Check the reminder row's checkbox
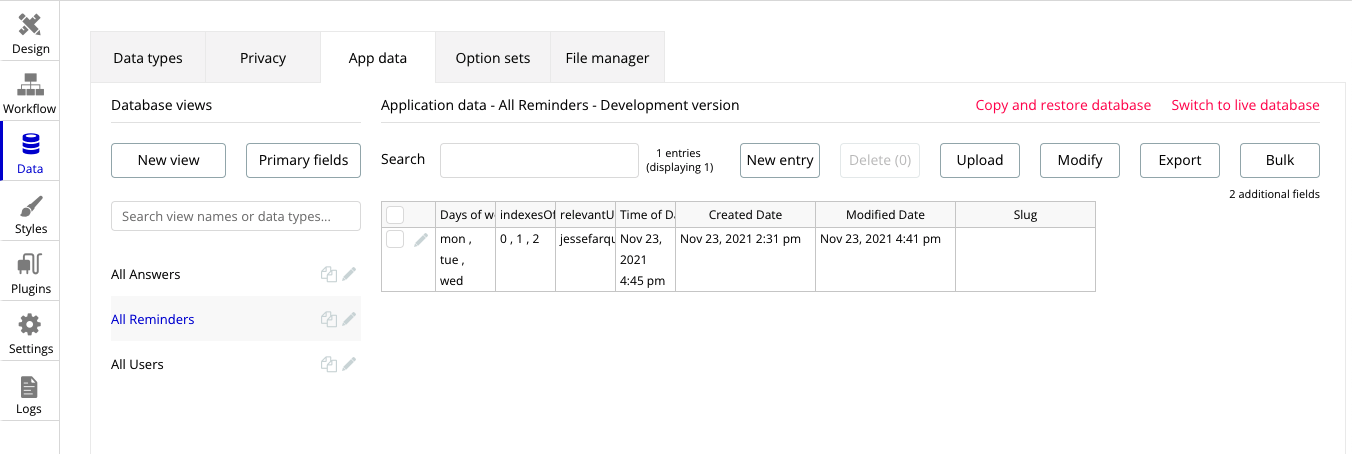The width and height of the screenshot is (1352, 454). pyautogui.click(x=395, y=239)
